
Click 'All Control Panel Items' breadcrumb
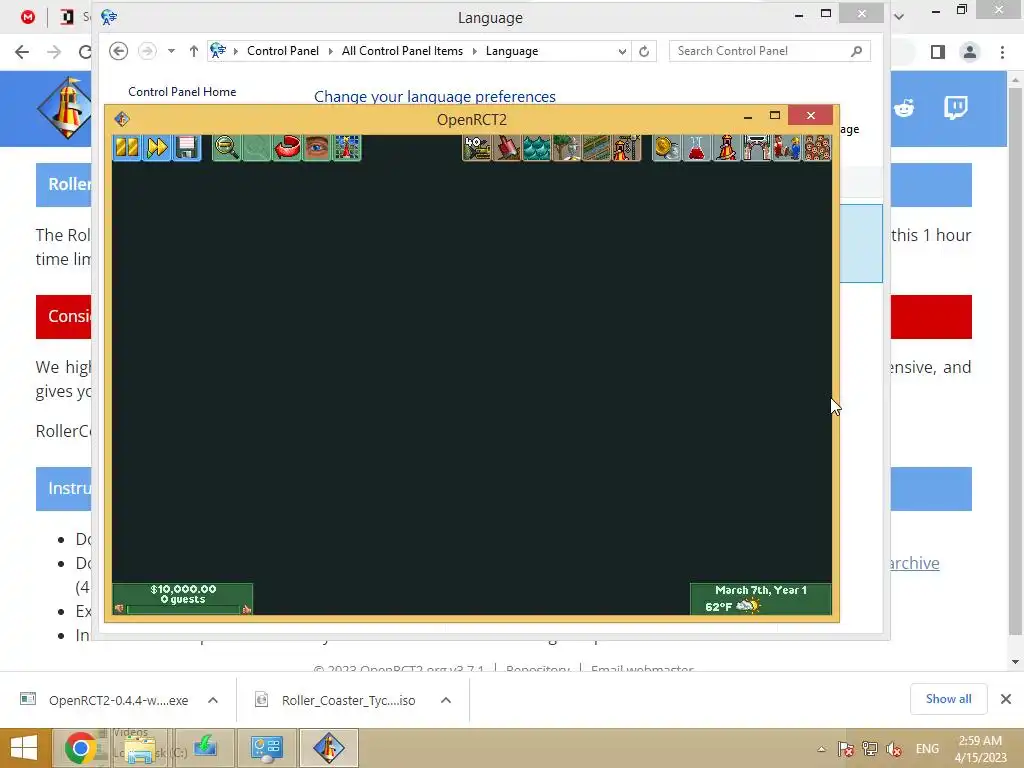tap(402, 51)
